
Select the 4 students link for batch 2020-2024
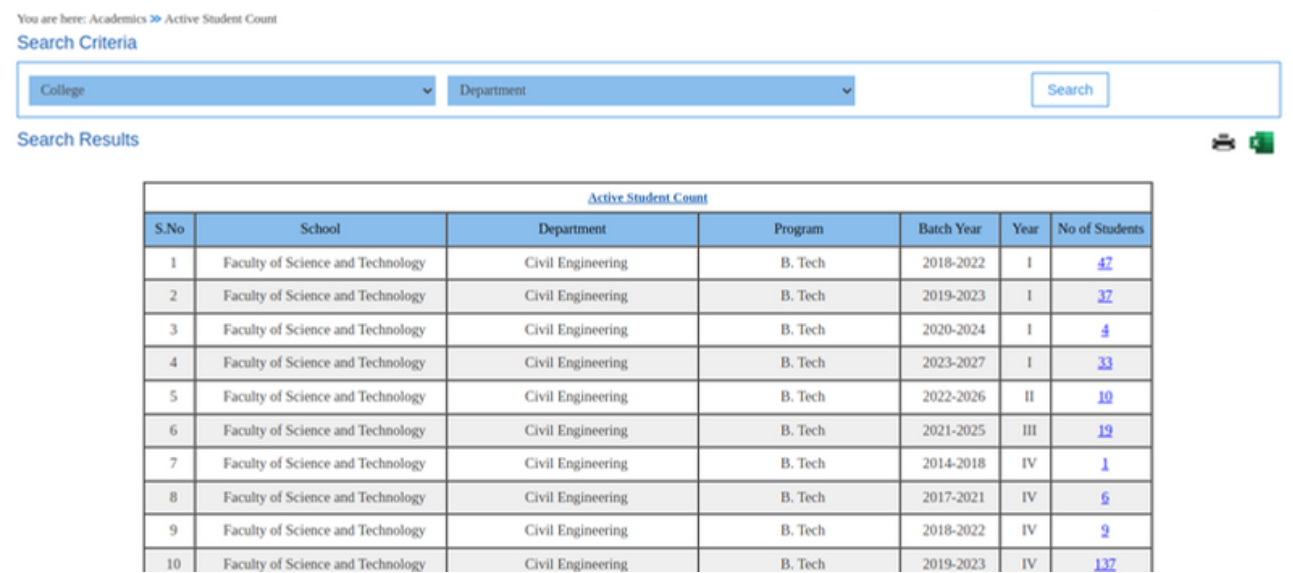coord(1104,330)
